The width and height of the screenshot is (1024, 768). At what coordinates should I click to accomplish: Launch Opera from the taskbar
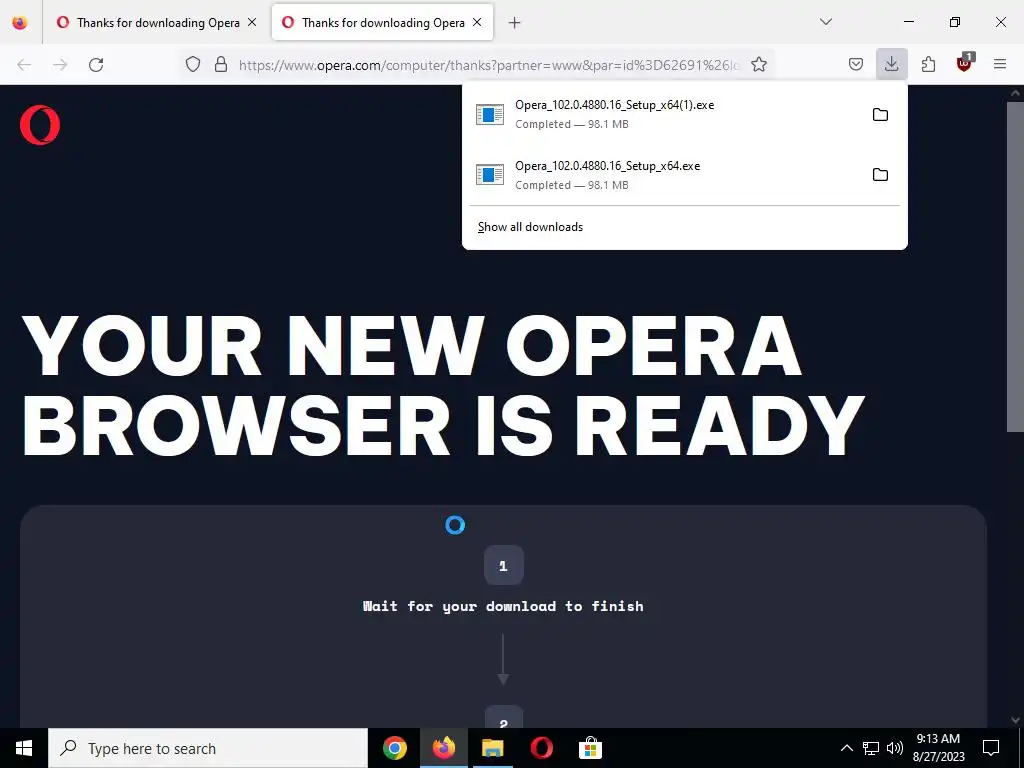(541, 748)
